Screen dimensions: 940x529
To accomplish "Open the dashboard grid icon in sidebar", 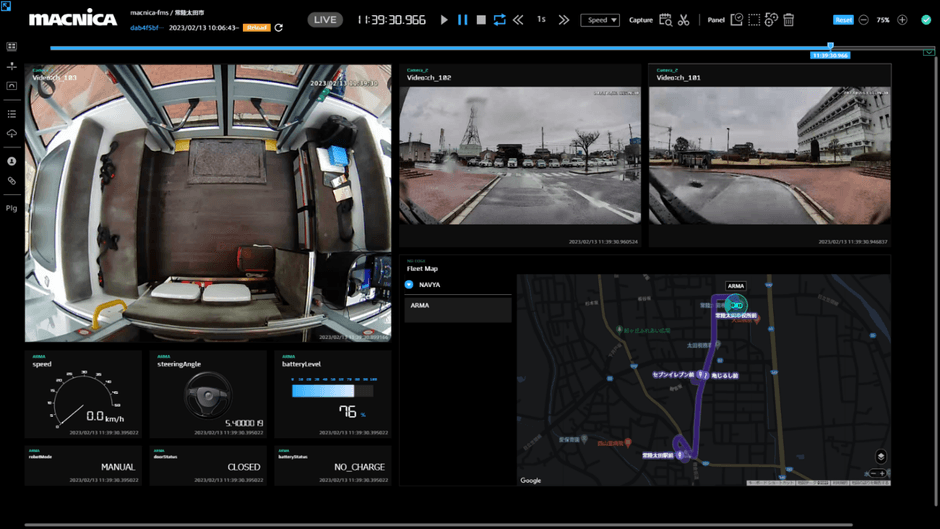I will point(12,47).
